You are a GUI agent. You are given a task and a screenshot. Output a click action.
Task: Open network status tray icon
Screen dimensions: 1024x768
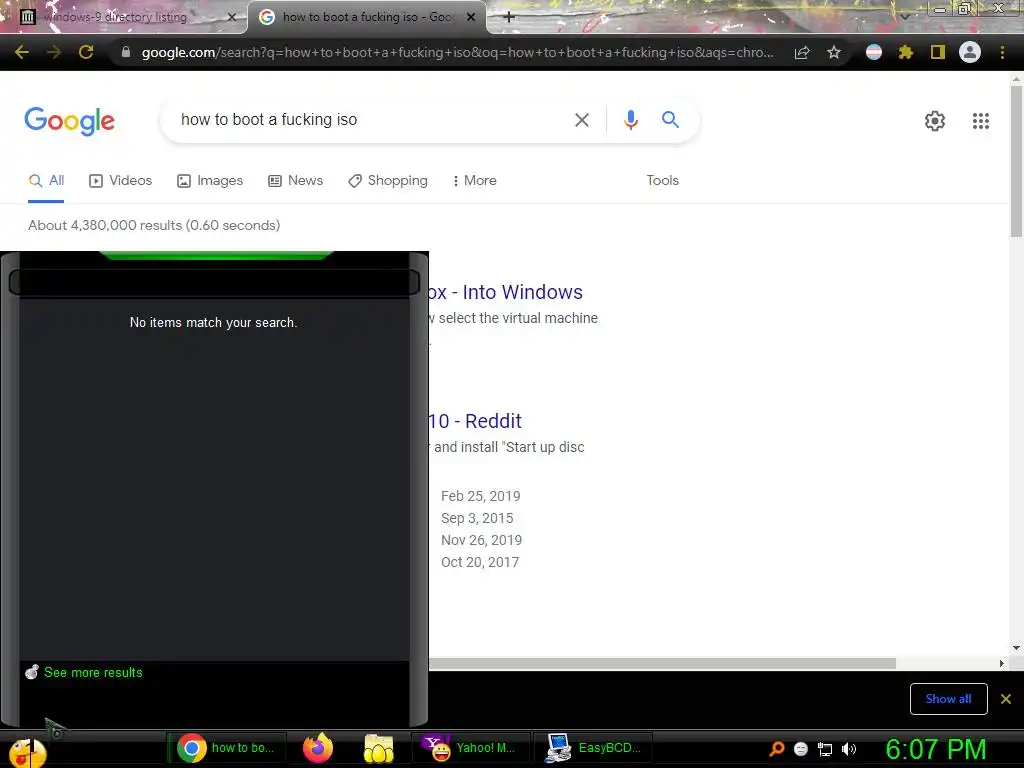(x=825, y=749)
